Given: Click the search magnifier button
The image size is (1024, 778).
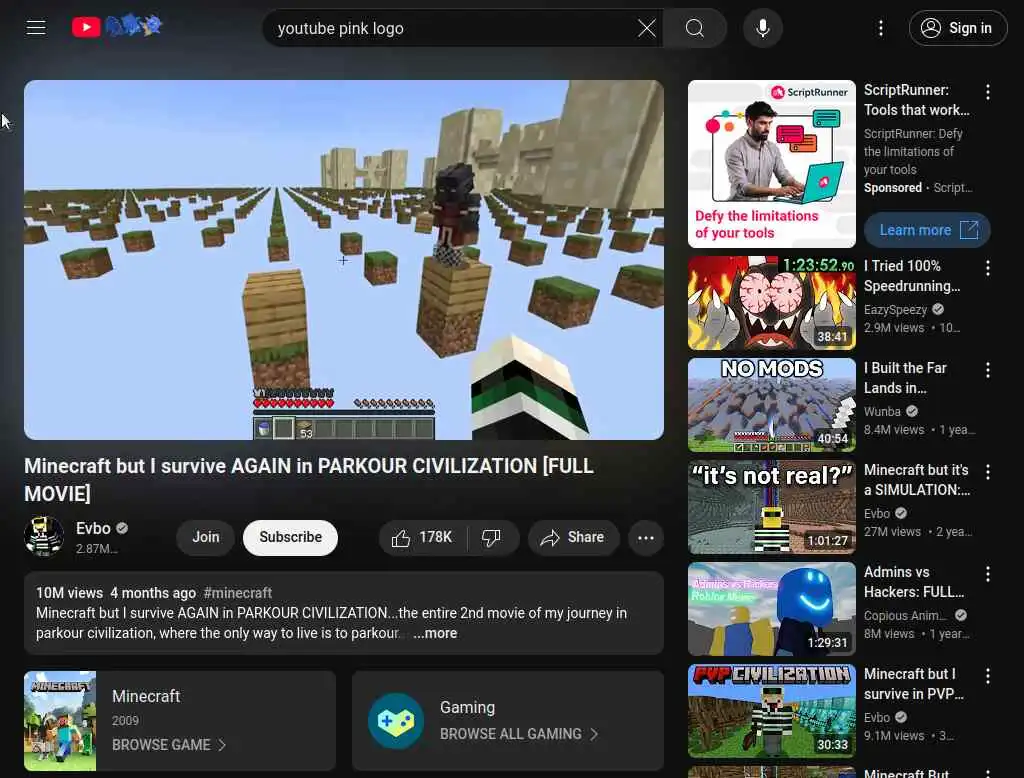Looking at the screenshot, I should click(695, 28).
